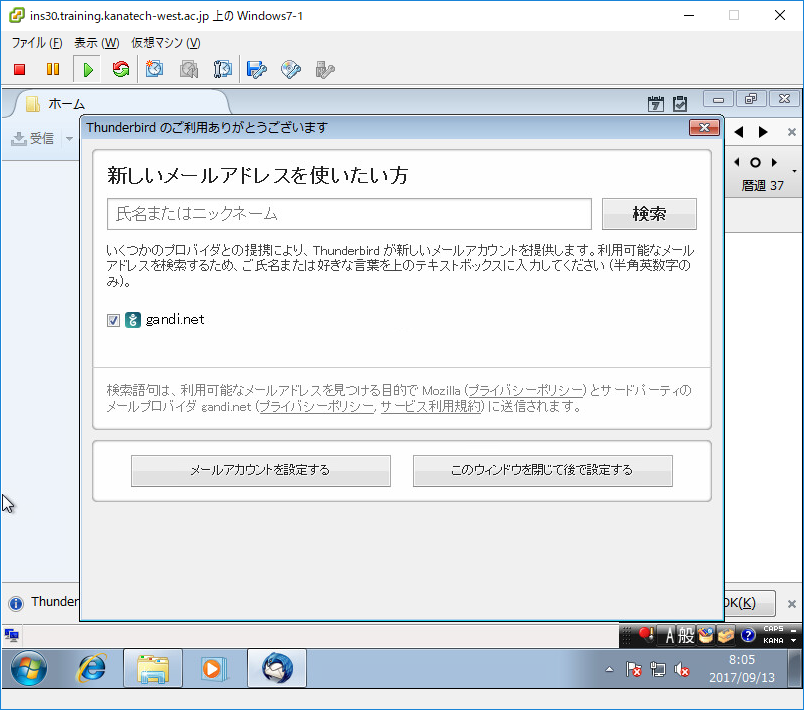807x712 pixels.
Task: Expand the dropdown arrow next to 受信
Action: pos(69,138)
